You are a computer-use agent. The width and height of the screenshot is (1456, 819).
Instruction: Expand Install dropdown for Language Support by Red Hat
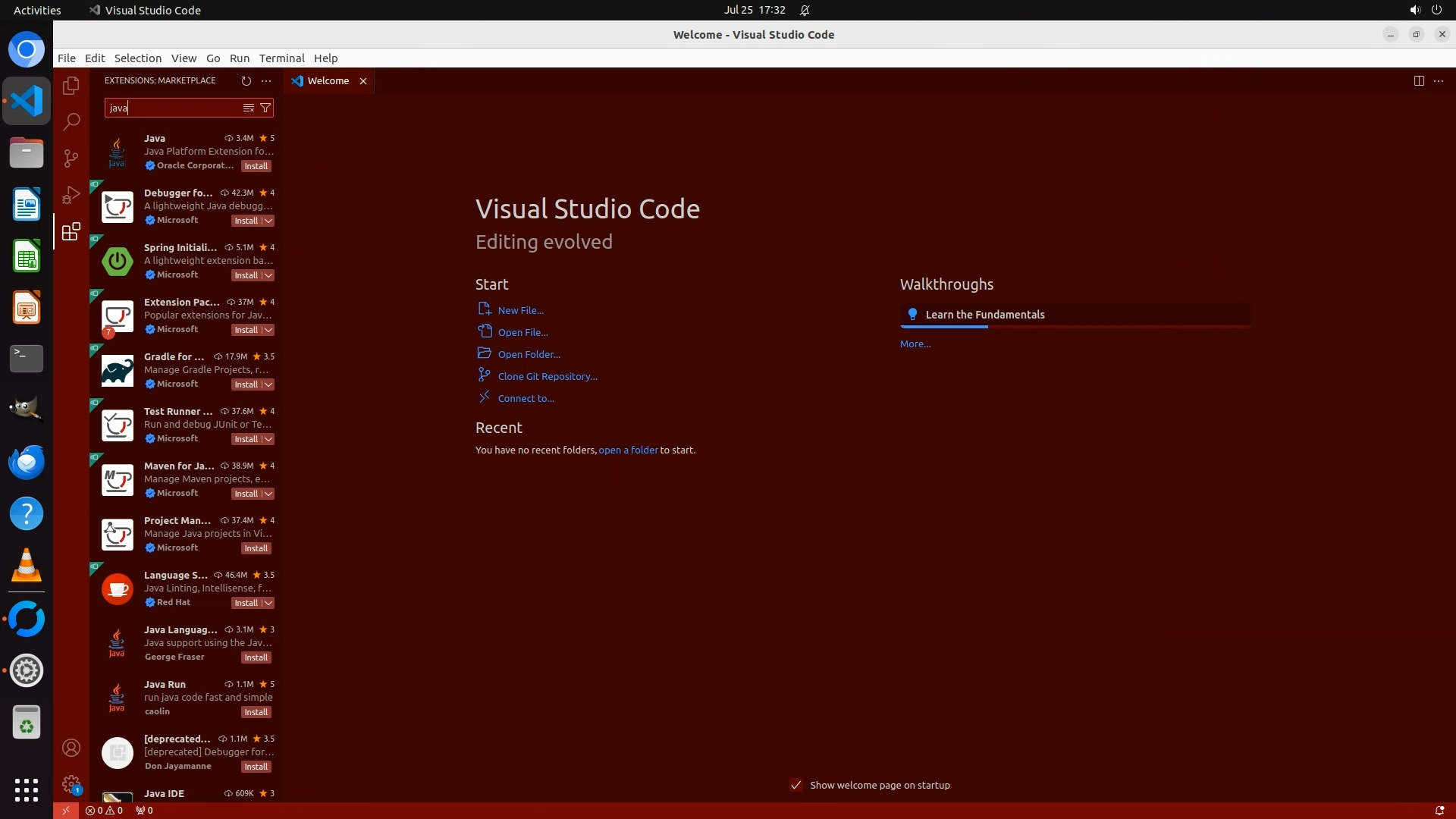pos(268,603)
